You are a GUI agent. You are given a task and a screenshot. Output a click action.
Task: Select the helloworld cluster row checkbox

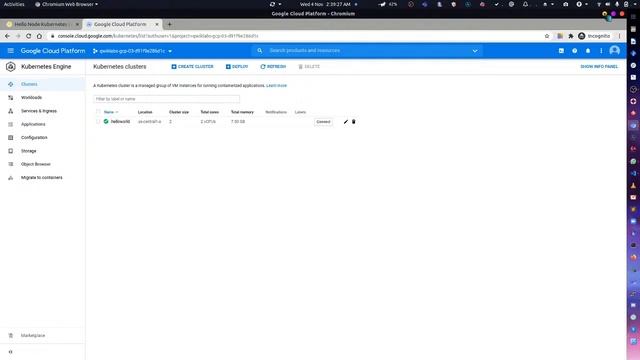[98, 122]
